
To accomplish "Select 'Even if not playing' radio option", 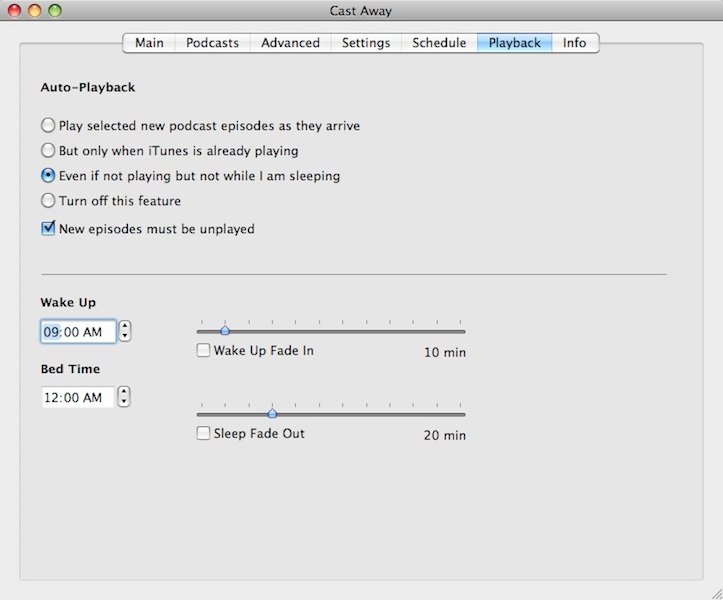I will (48, 176).
